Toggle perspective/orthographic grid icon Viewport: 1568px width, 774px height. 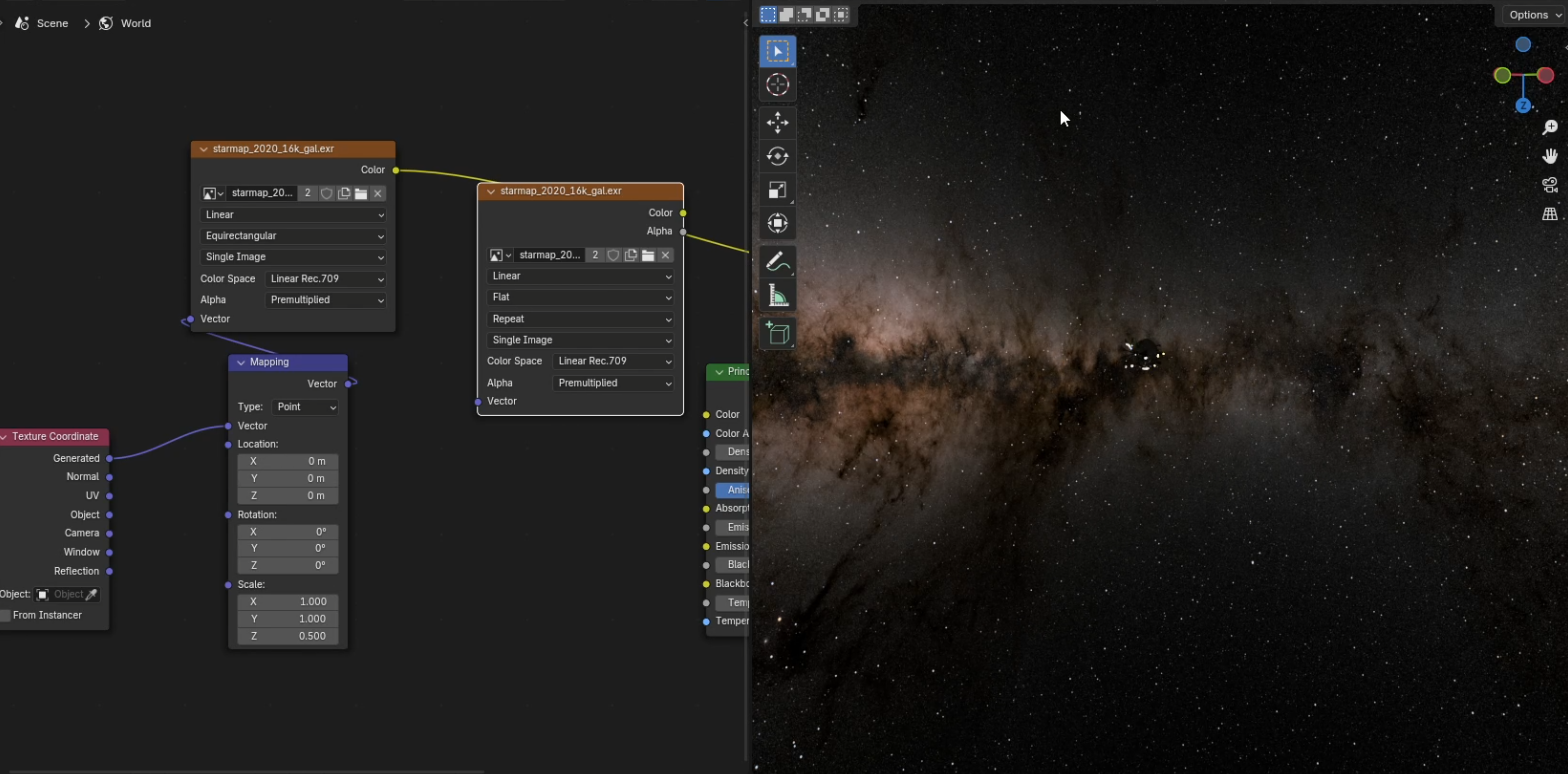[x=1550, y=214]
